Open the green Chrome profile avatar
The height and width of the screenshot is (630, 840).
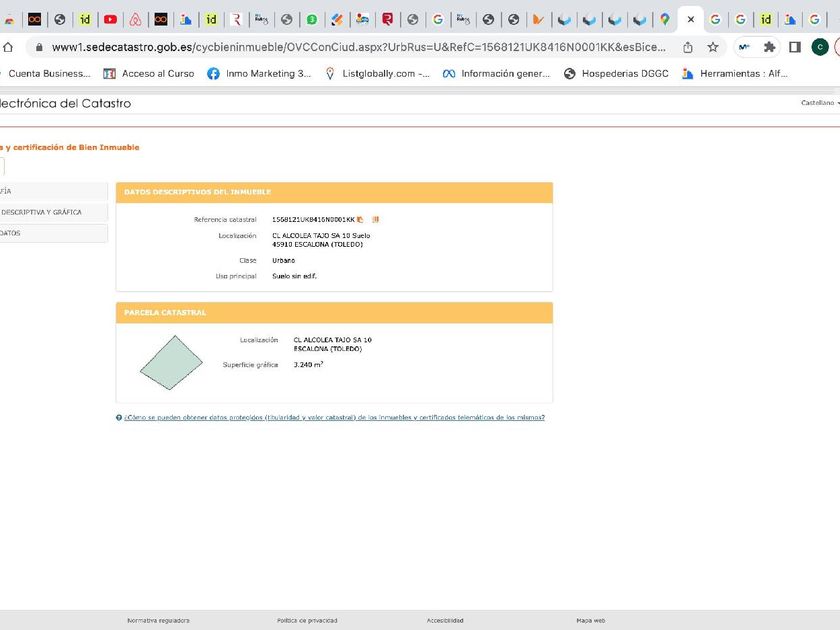[x=820, y=47]
